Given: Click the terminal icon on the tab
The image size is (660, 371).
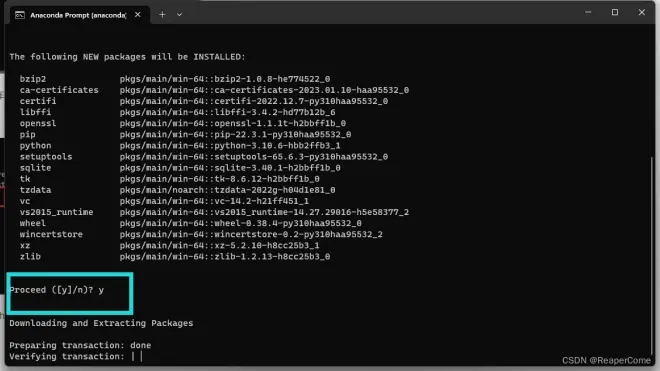Looking at the screenshot, I should 20,15.
